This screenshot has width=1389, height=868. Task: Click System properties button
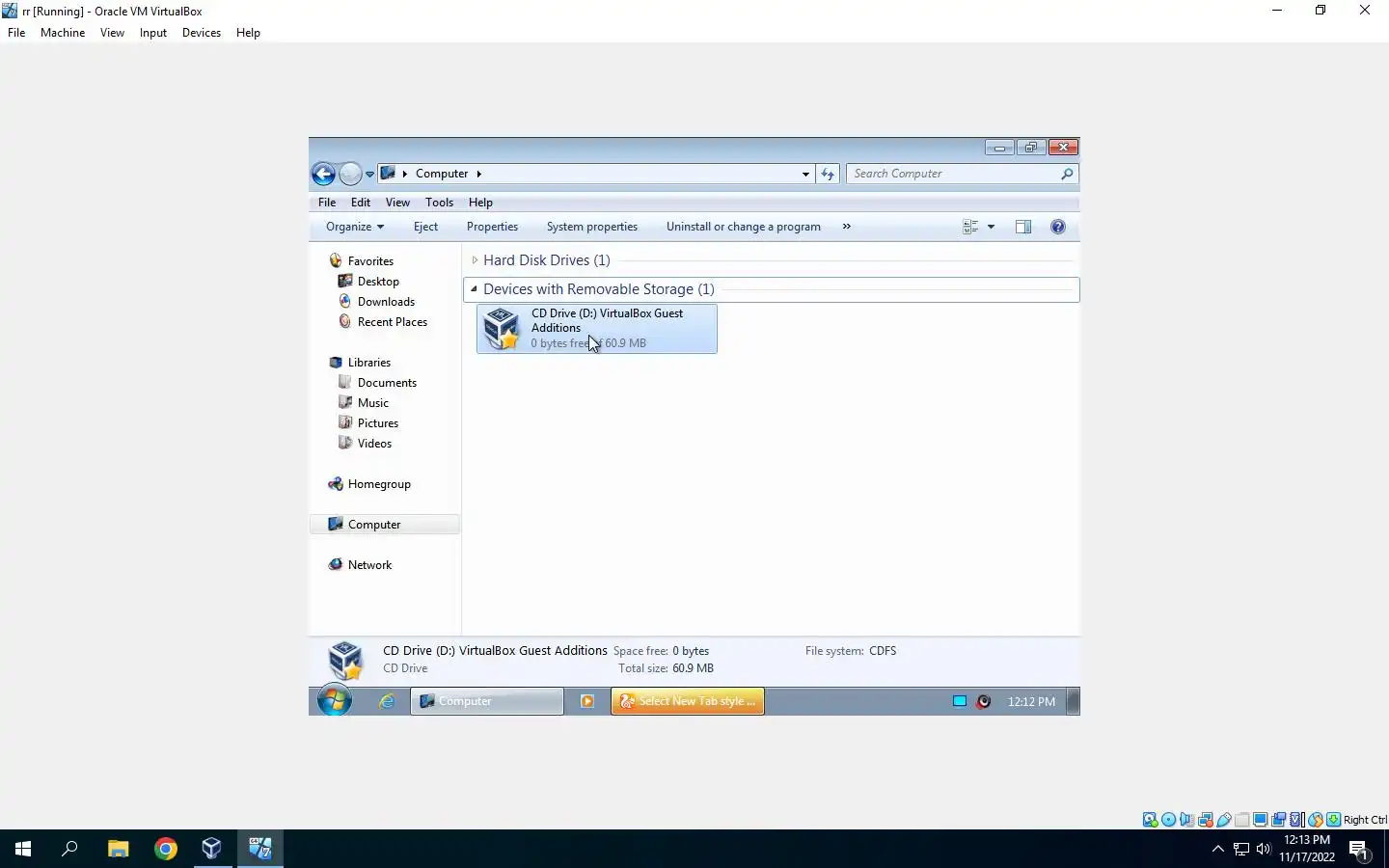pyautogui.click(x=592, y=227)
